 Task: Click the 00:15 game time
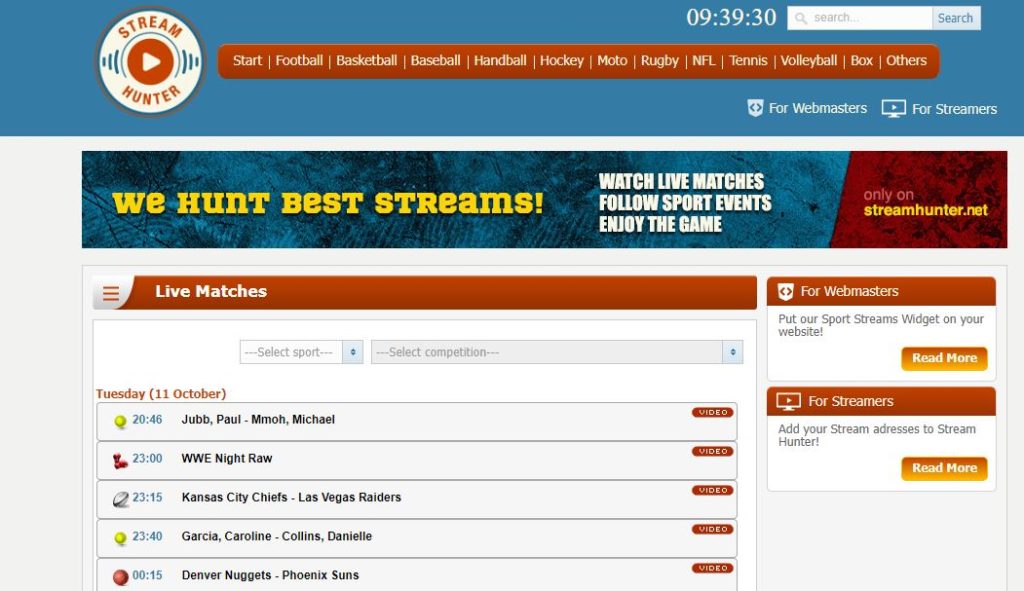tap(147, 575)
